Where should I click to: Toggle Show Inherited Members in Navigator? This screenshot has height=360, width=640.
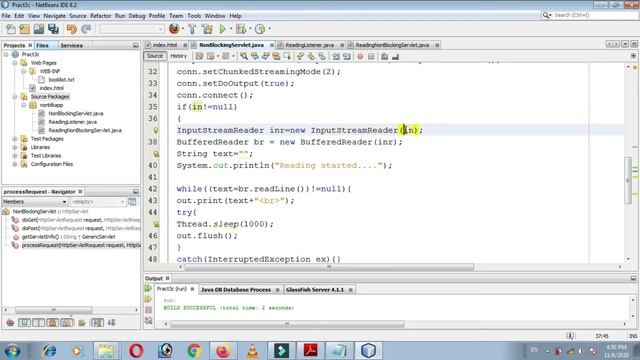(10, 323)
